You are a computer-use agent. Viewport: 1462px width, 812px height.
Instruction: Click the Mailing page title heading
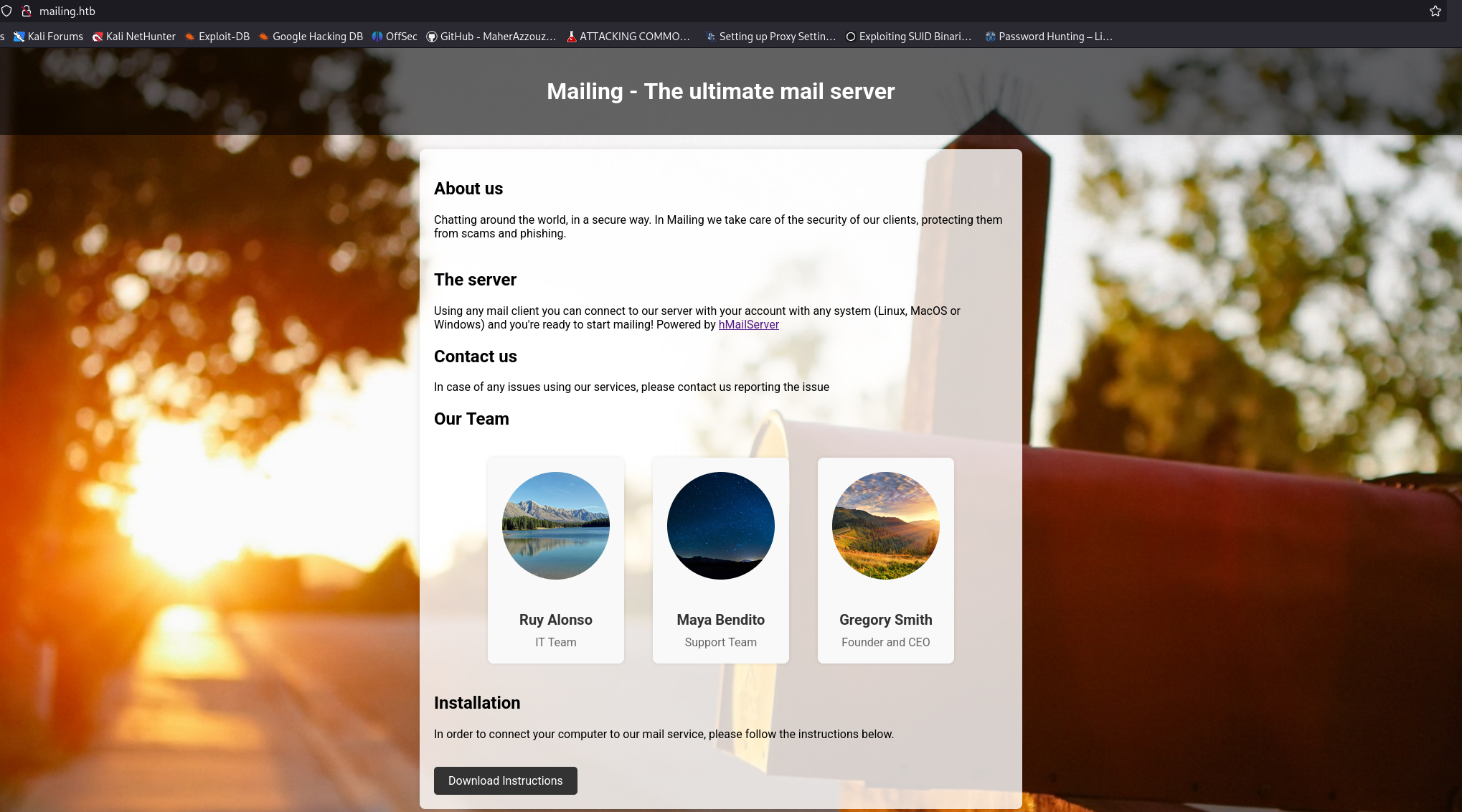pyautogui.click(x=720, y=91)
